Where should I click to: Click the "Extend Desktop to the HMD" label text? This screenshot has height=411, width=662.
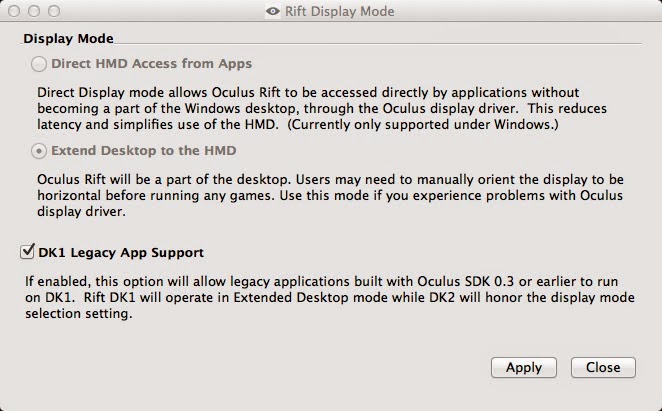click(x=143, y=151)
